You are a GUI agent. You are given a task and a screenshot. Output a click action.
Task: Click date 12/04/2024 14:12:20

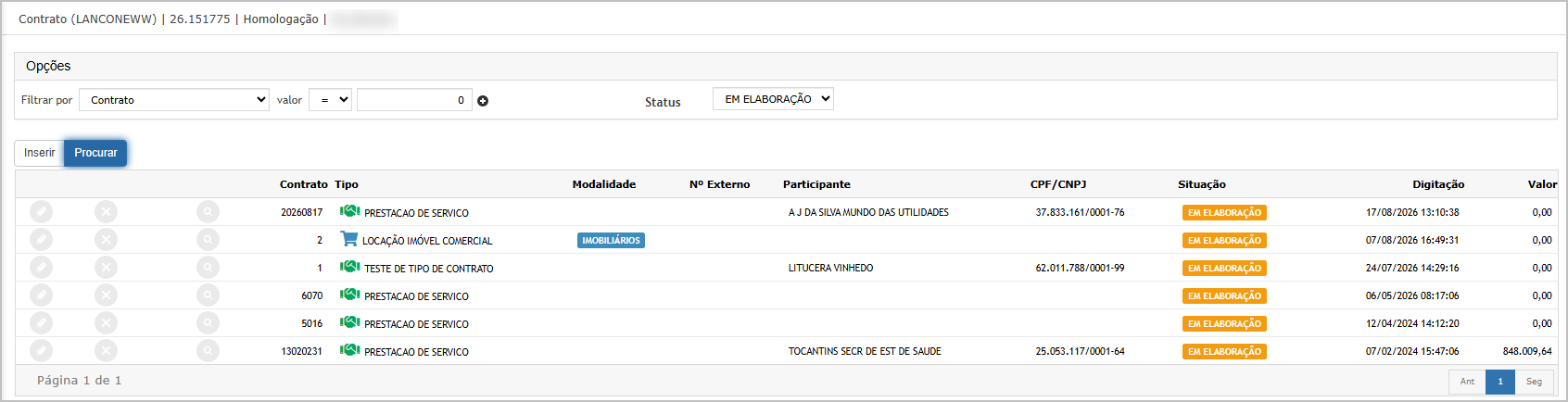(1412, 323)
